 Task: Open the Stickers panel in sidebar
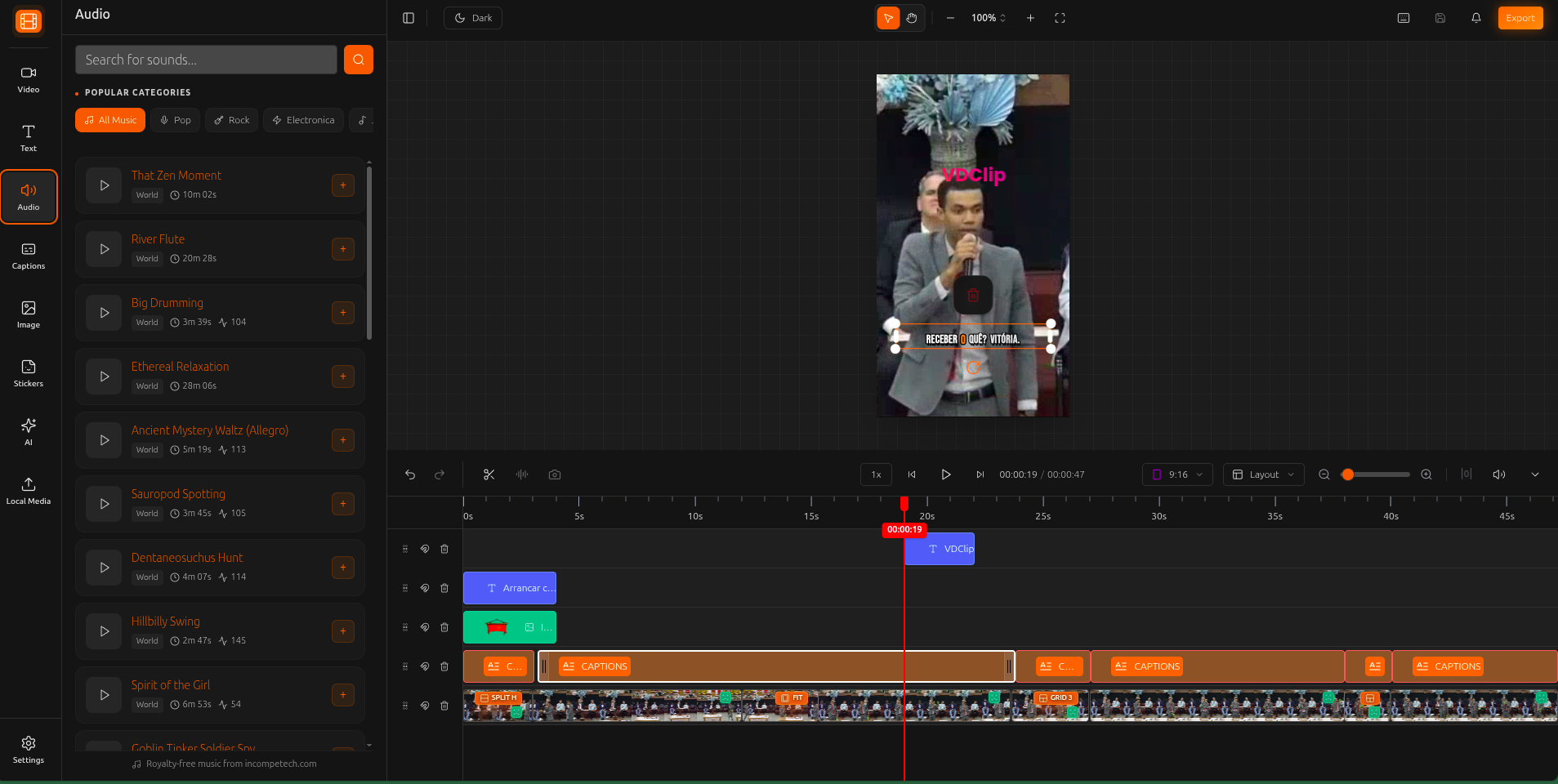pyautogui.click(x=29, y=373)
